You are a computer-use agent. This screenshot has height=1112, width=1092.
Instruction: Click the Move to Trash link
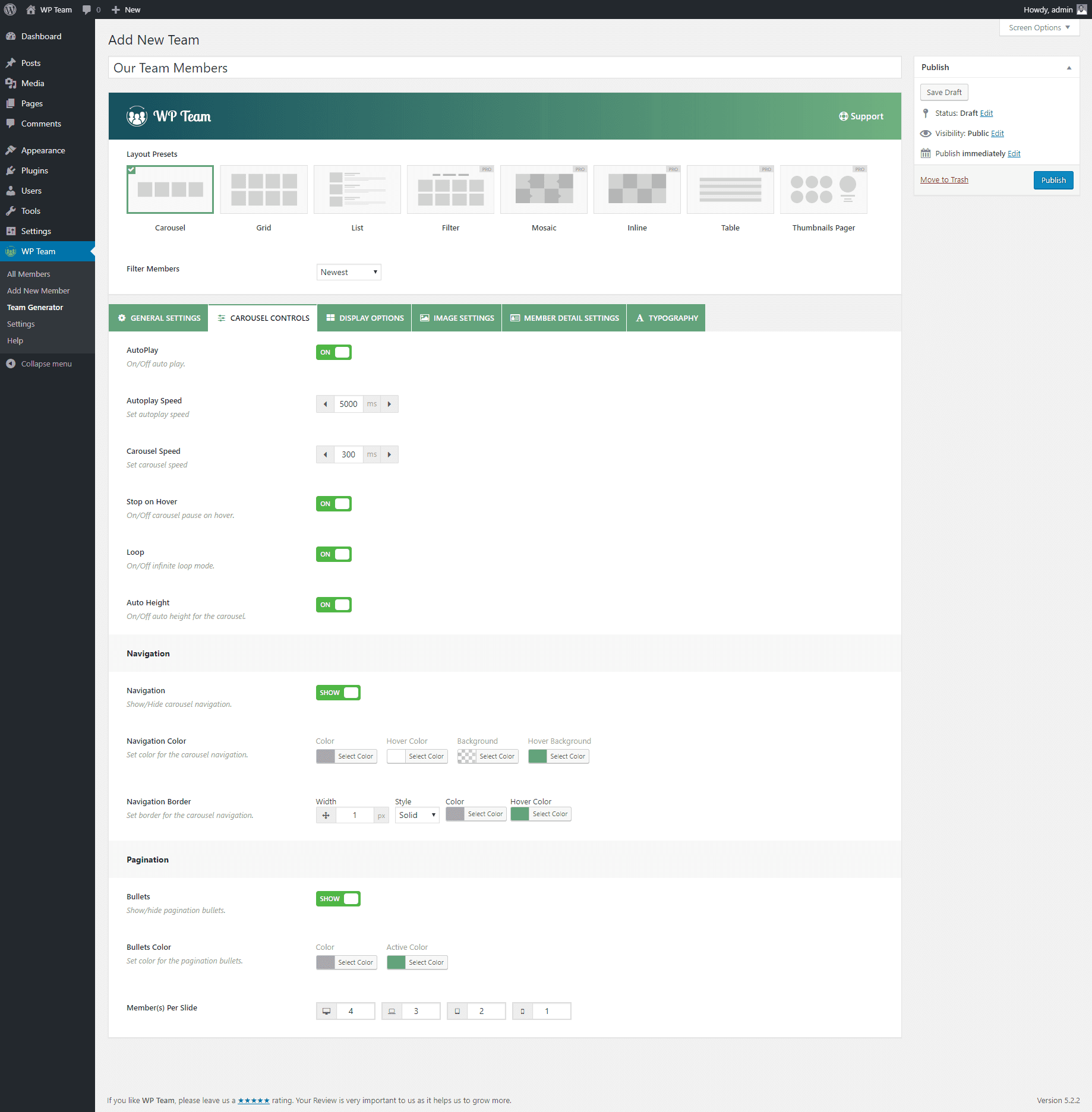tap(944, 180)
